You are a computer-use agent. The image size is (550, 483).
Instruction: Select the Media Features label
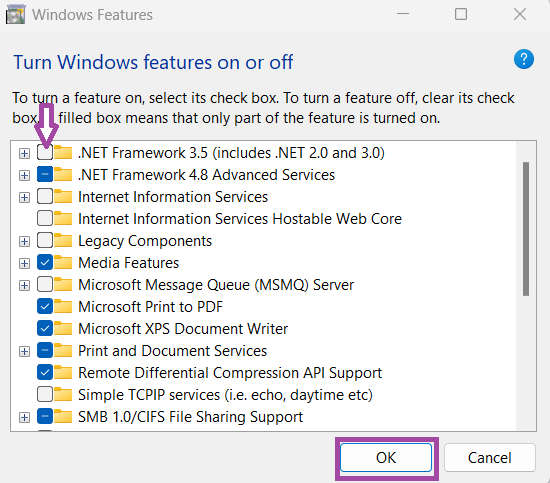pos(128,263)
